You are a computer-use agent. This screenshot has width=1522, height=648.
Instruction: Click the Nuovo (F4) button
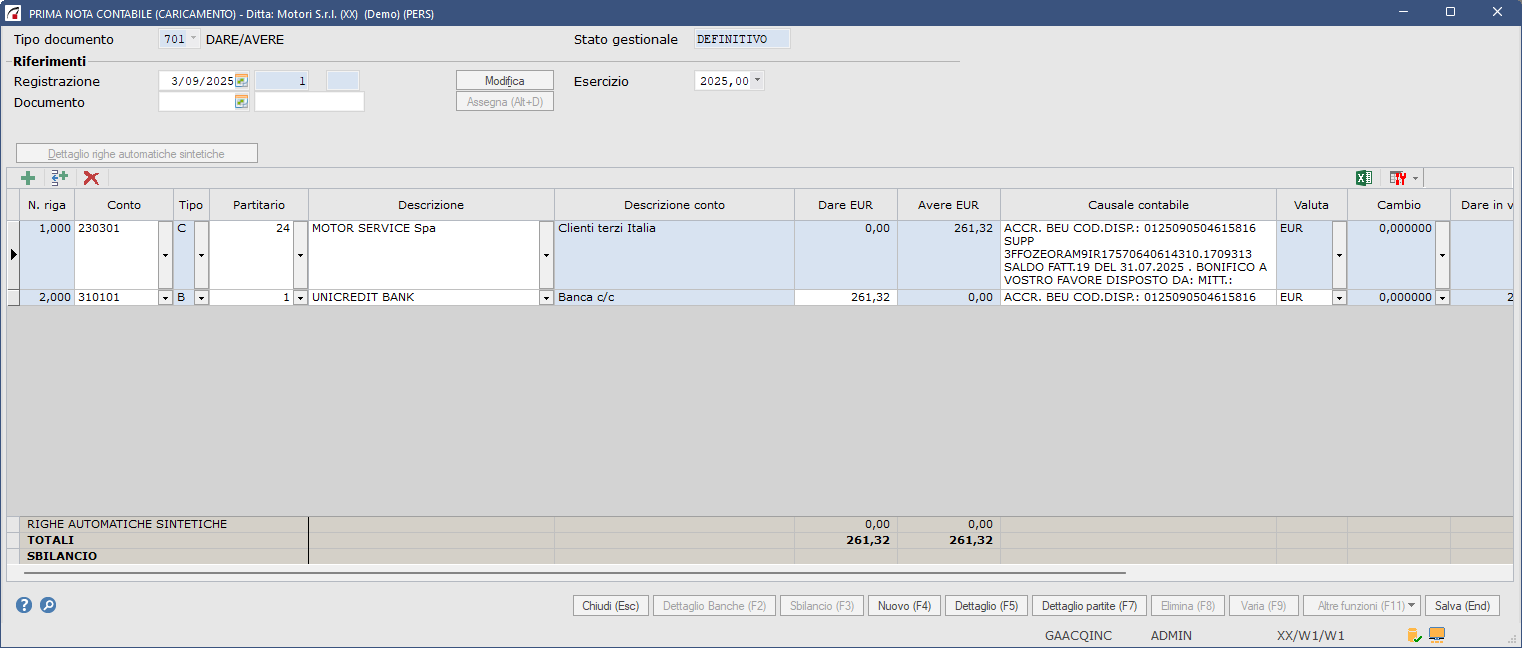coord(904,606)
